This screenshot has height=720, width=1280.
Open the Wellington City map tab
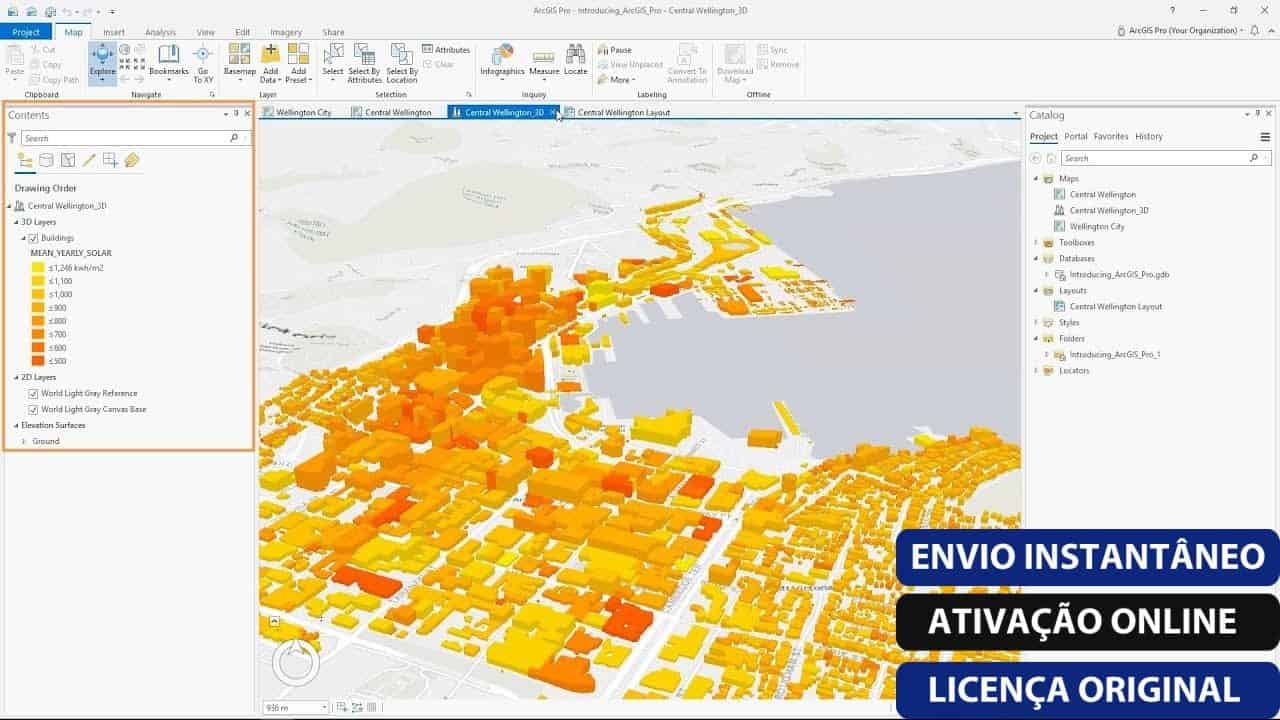pyautogui.click(x=297, y=112)
